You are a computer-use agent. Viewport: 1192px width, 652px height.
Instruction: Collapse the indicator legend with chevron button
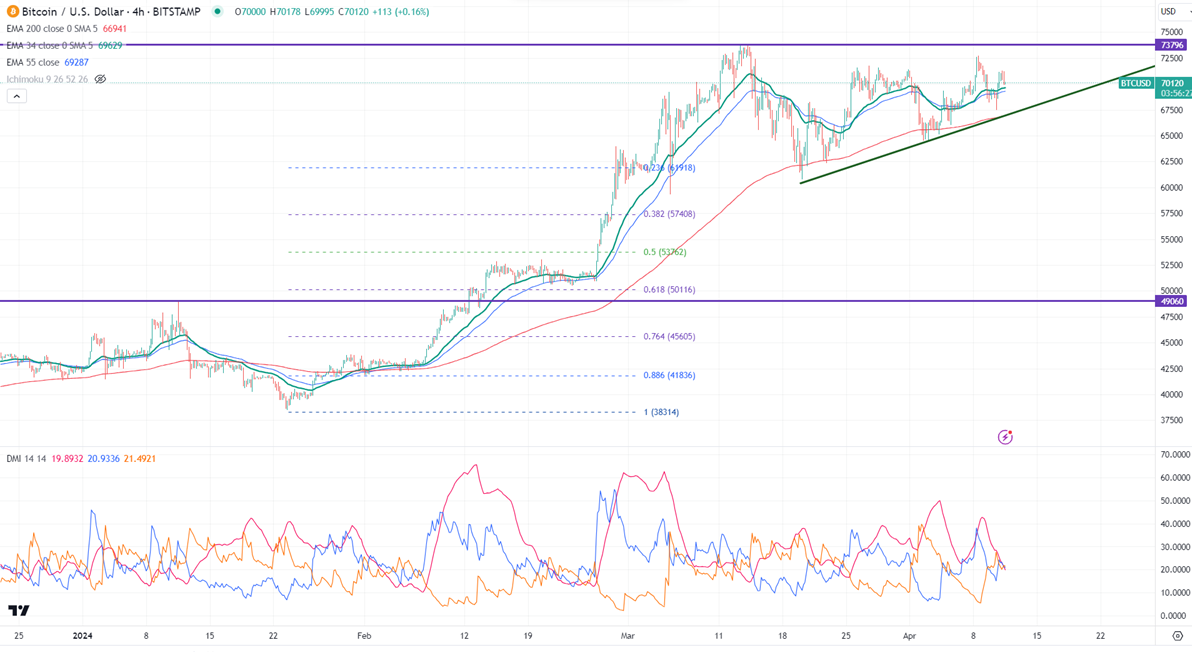click(17, 97)
